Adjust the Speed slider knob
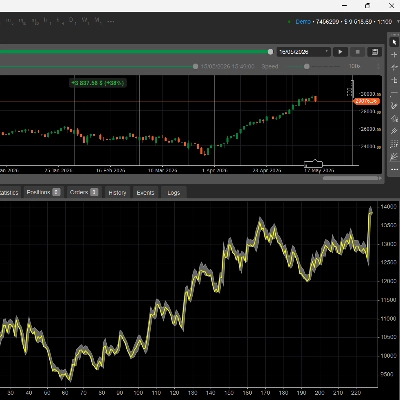The width and height of the screenshot is (400, 400). 307,67
